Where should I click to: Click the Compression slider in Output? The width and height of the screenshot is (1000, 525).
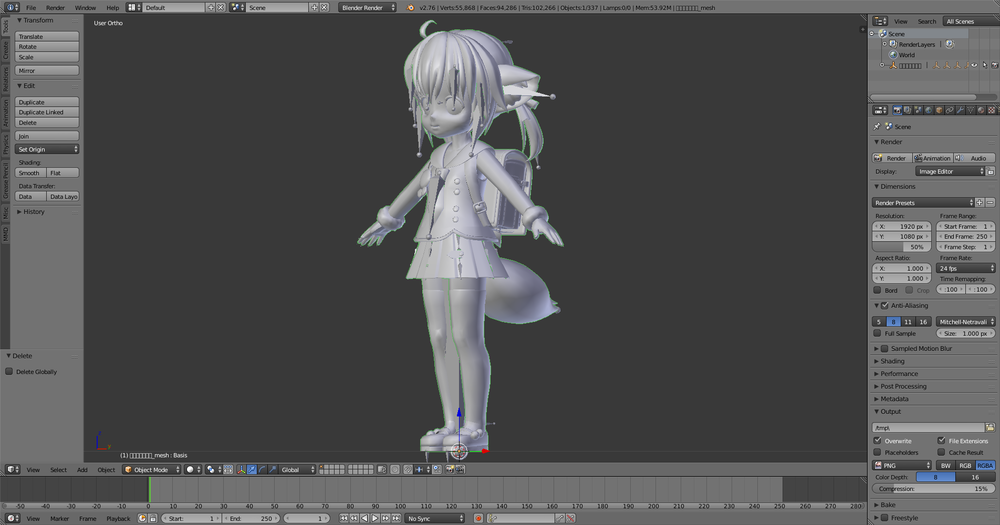pos(933,489)
